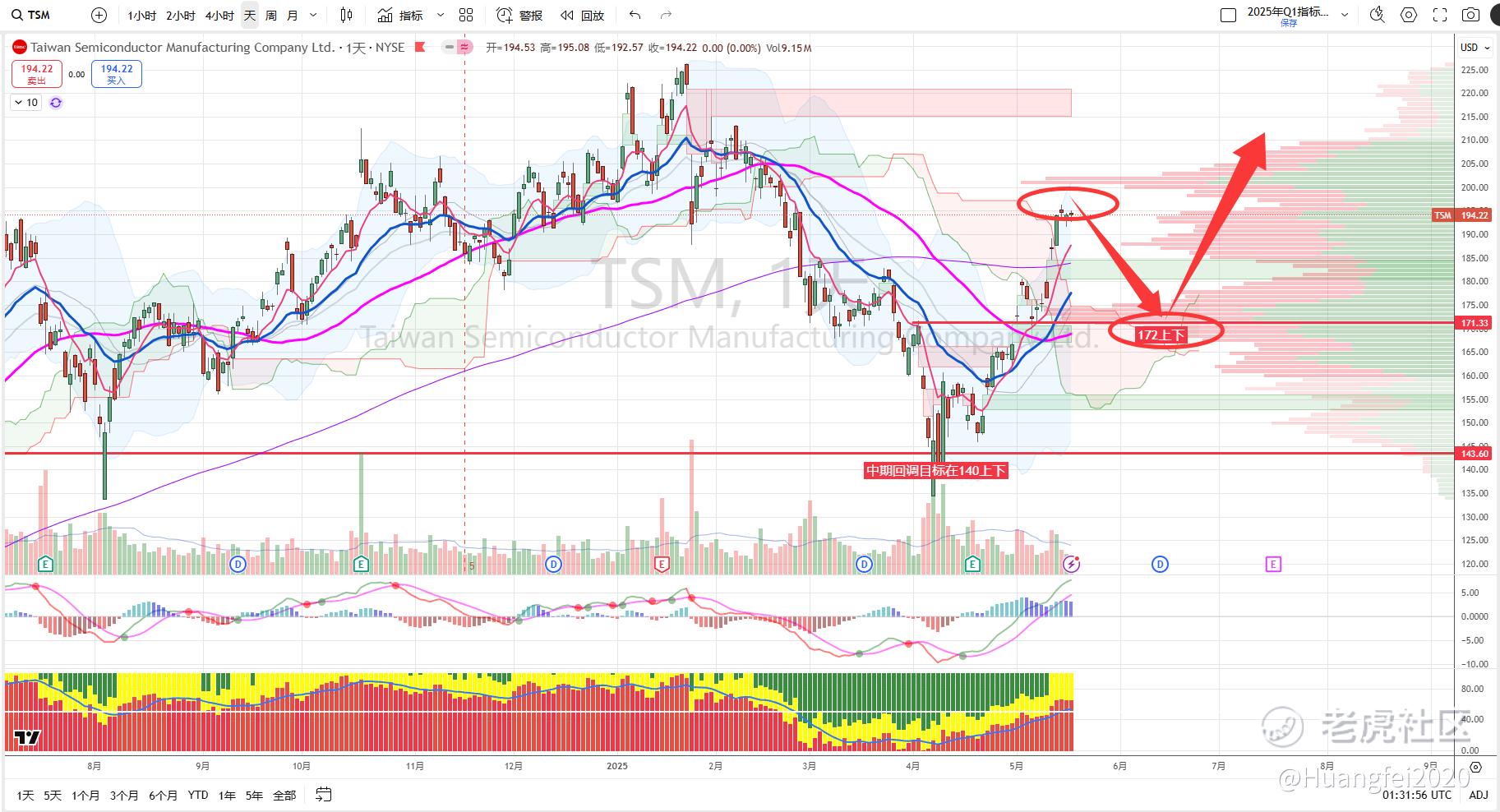Click the TSM 194.22 price label on the axis
This screenshot has width=1500, height=812.
[x=1461, y=215]
